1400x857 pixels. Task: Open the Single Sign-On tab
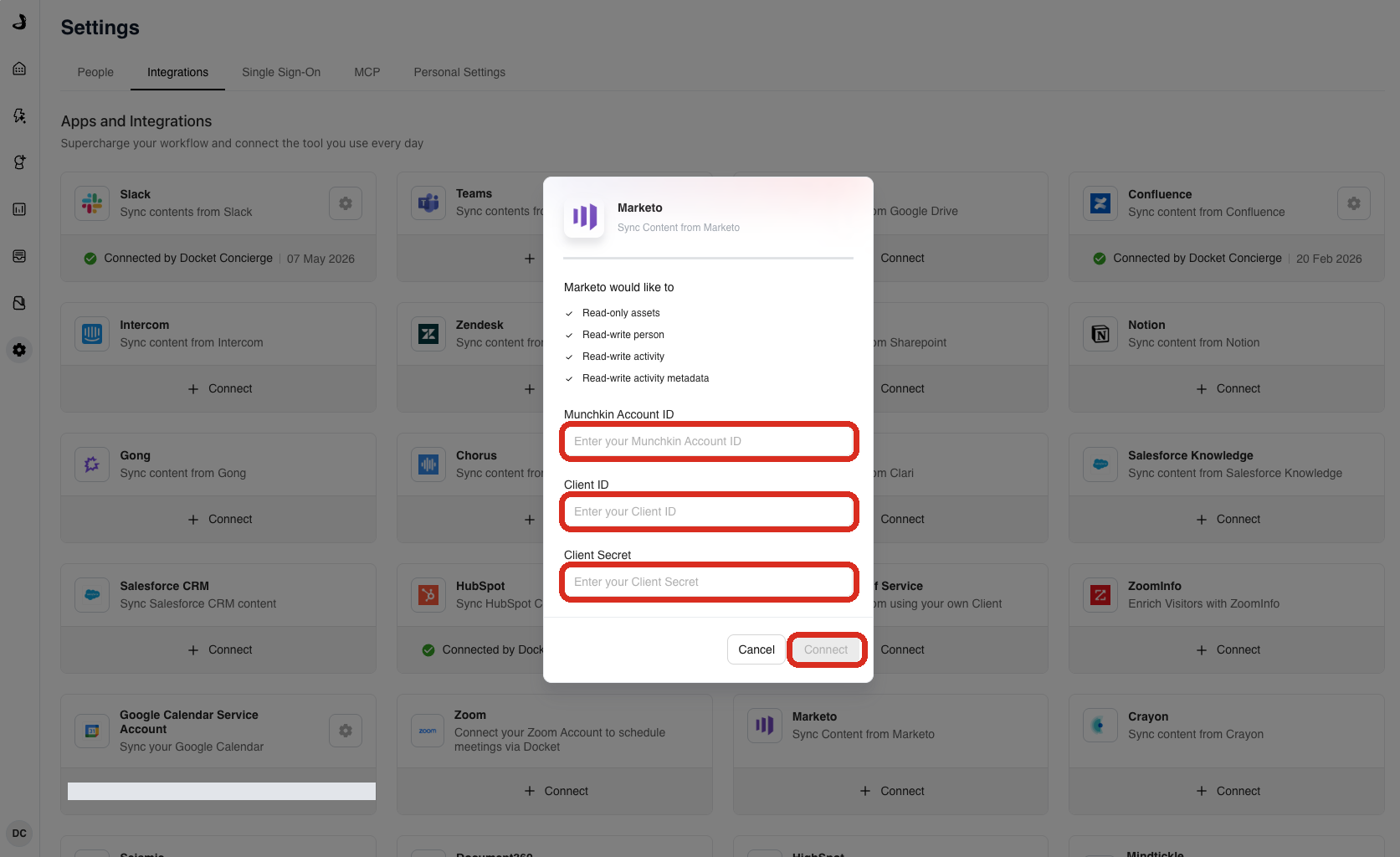click(x=281, y=72)
